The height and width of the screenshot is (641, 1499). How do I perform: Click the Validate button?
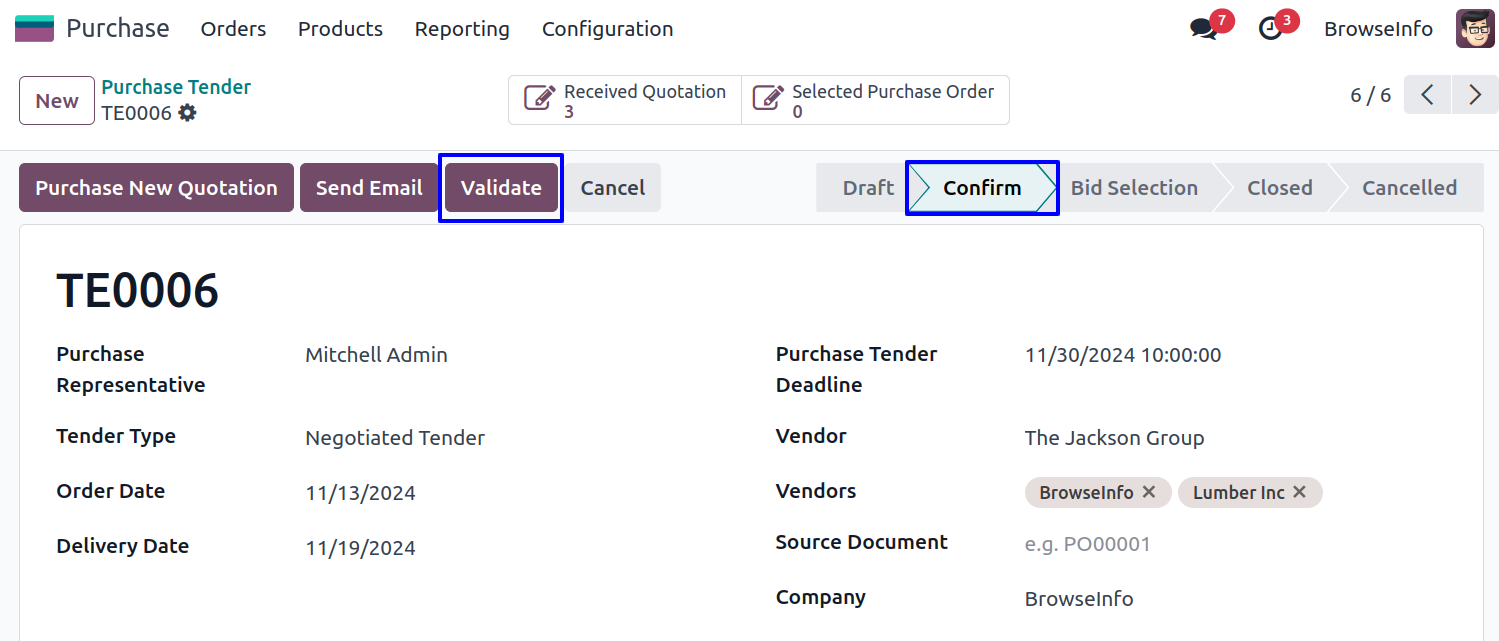pyautogui.click(x=501, y=188)
